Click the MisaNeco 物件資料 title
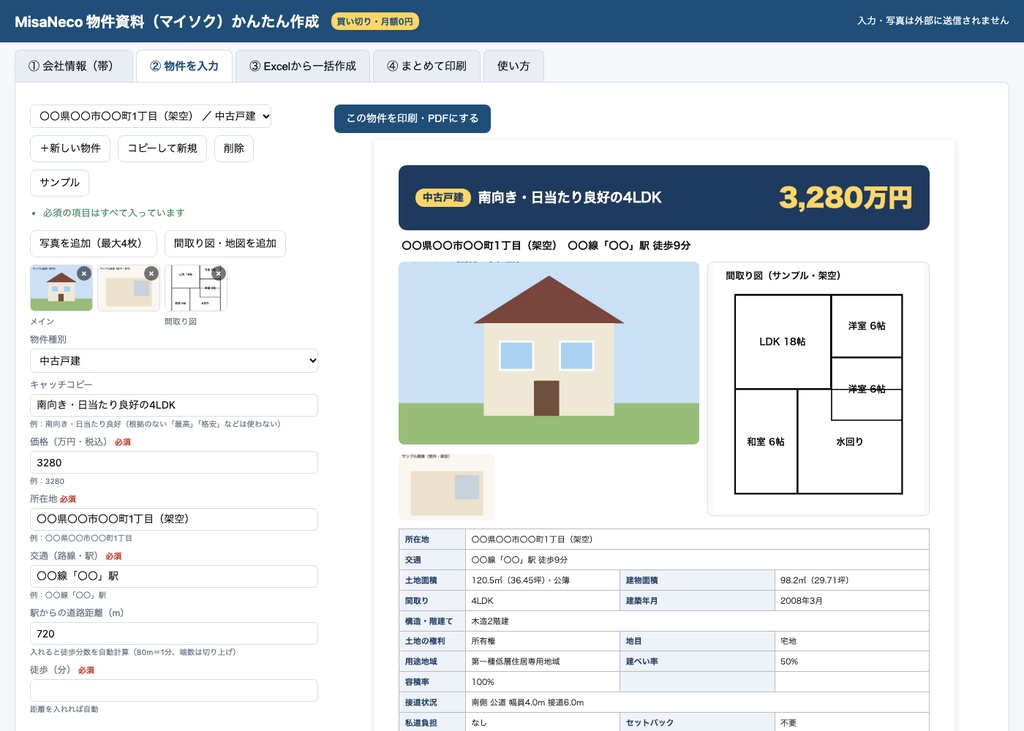1024x731 pixels. pyautogui.click(x=167, y=22)
